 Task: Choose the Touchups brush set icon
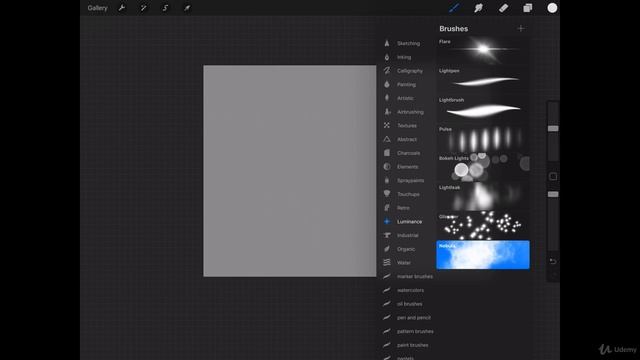coord(387,194)
